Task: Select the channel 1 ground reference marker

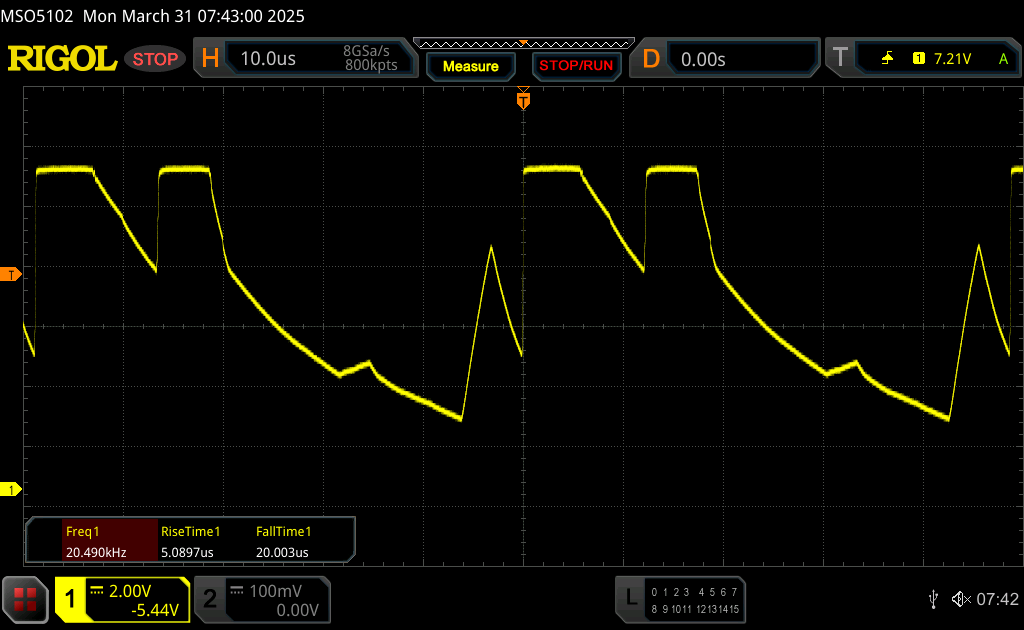Action: pyautogui.click(x=11, y=489)
